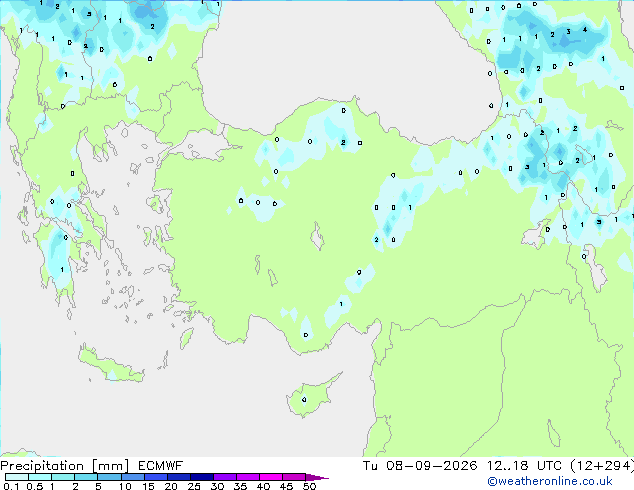Screen dimensions: 634x490
Task: Select the 20–25 mm legend swatch
Action: click(179, 477)
